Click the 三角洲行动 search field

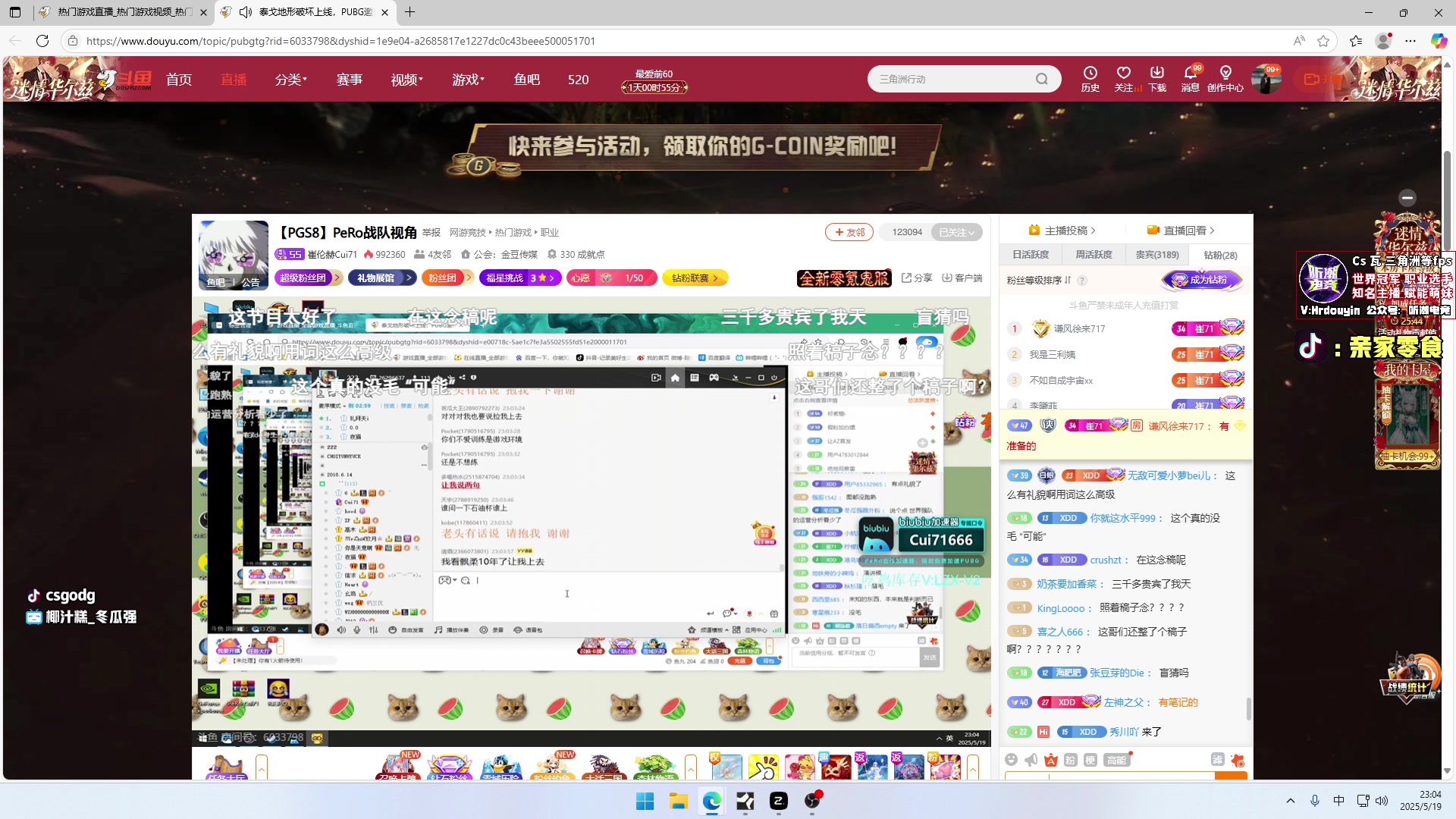point(954,79)
